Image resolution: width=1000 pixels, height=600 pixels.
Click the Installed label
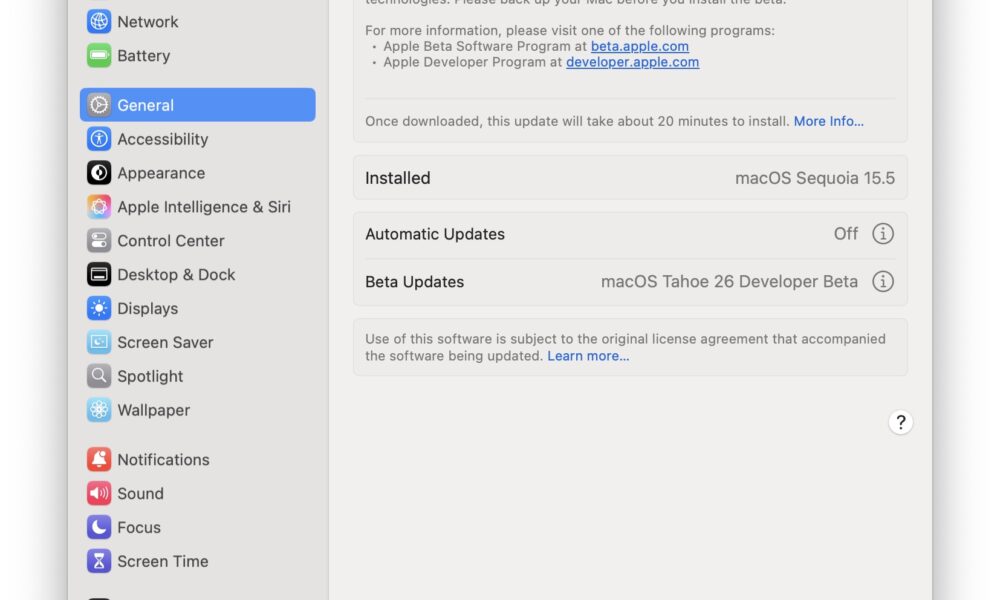point(398,178)
